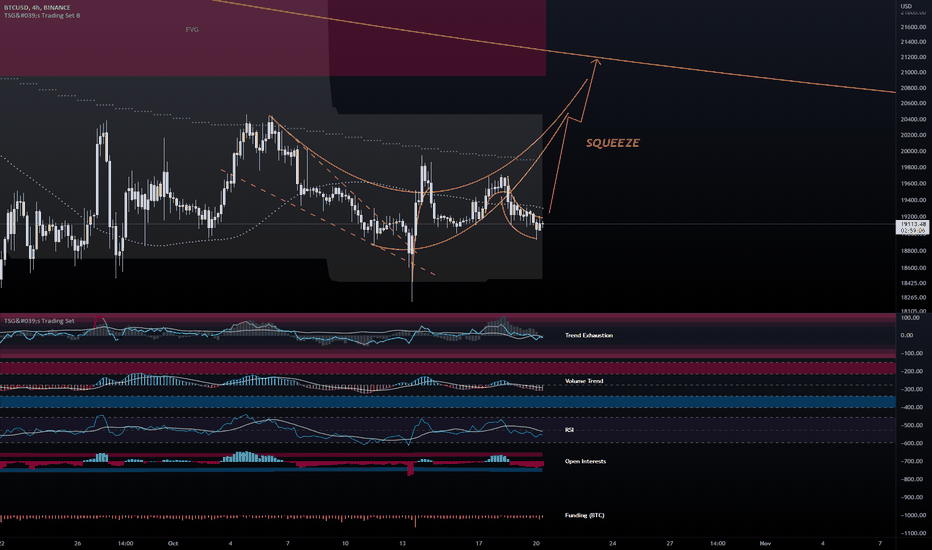This screenshot has height=550, width=932.
Task: Click the -700.00 indicator scale label
Action: coord(912,461)
